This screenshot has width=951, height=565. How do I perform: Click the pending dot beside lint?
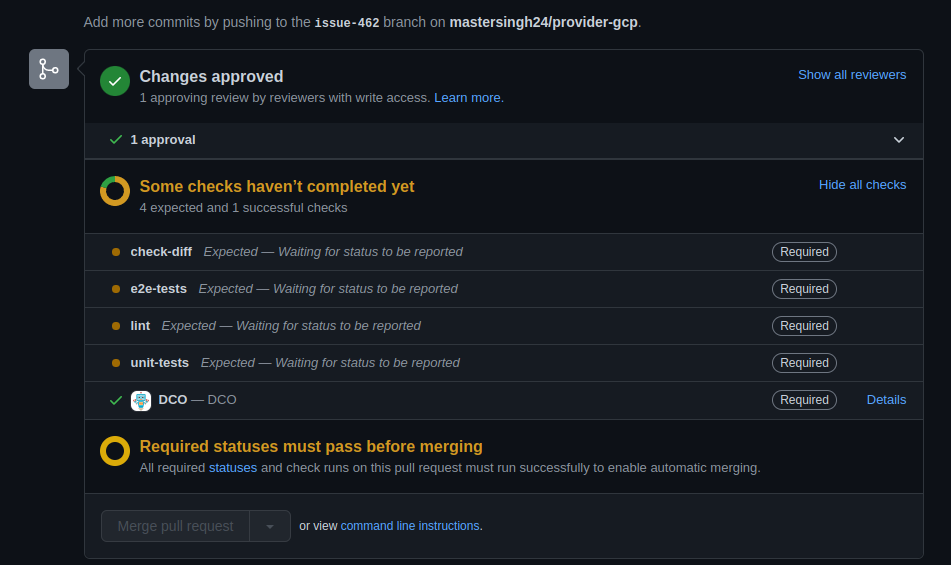point(116,326)
